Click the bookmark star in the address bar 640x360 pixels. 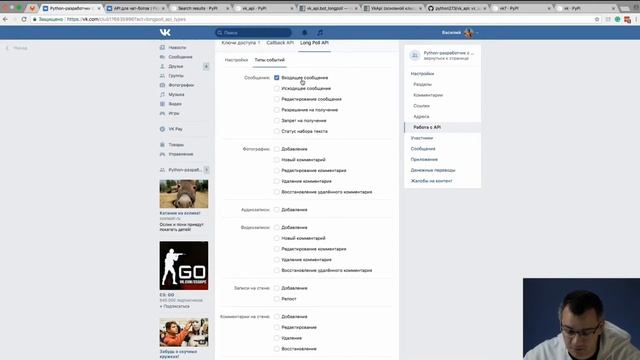tap(597, 19)
